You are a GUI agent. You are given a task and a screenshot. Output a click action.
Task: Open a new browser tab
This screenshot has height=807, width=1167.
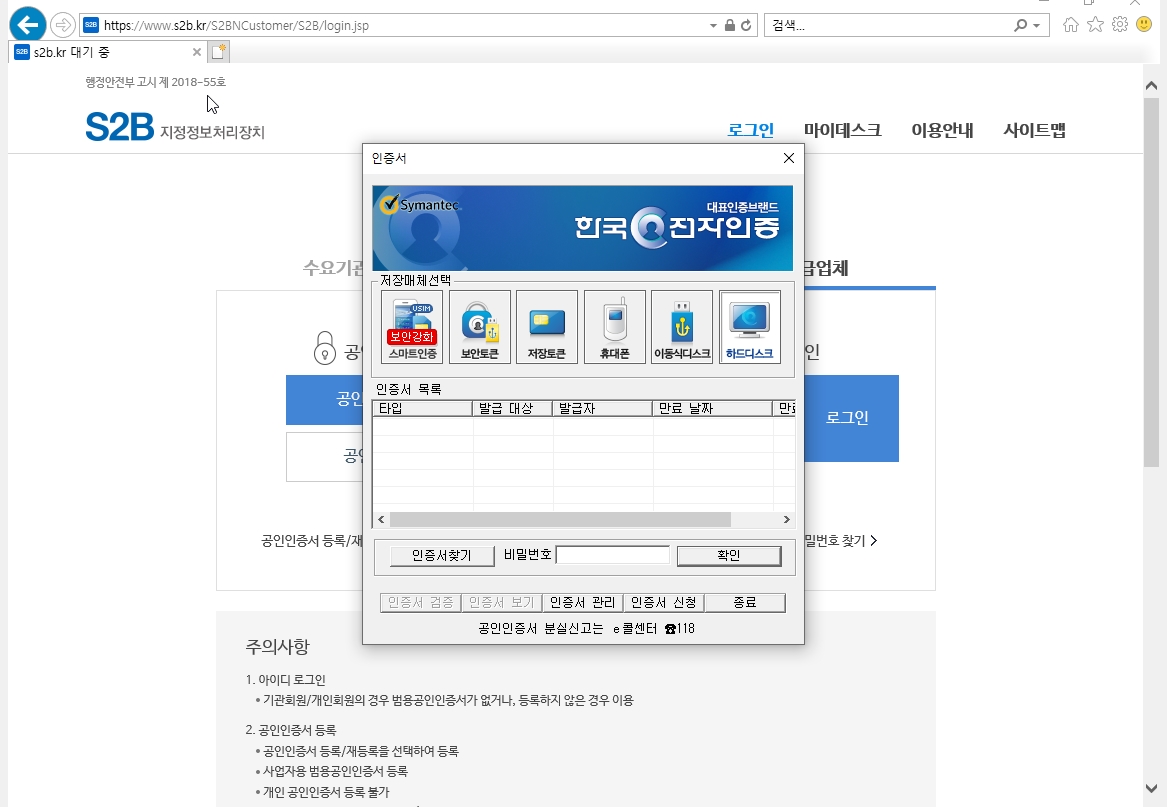219,52
